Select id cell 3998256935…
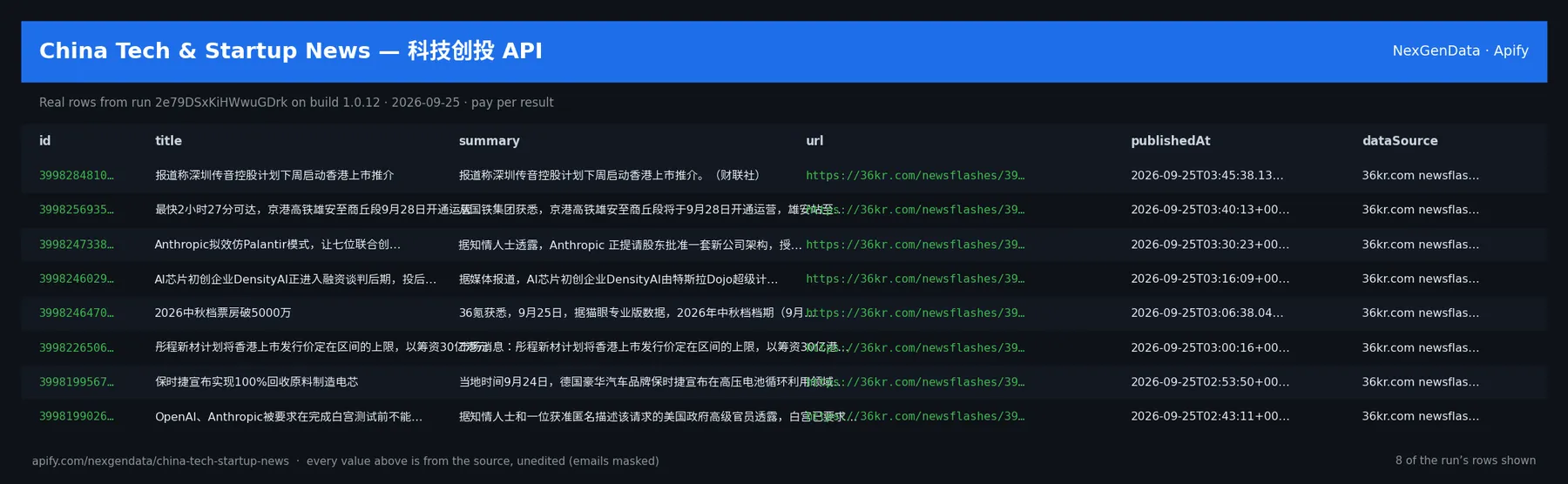This screenshot has width=1568, height=484. (77, 210)
